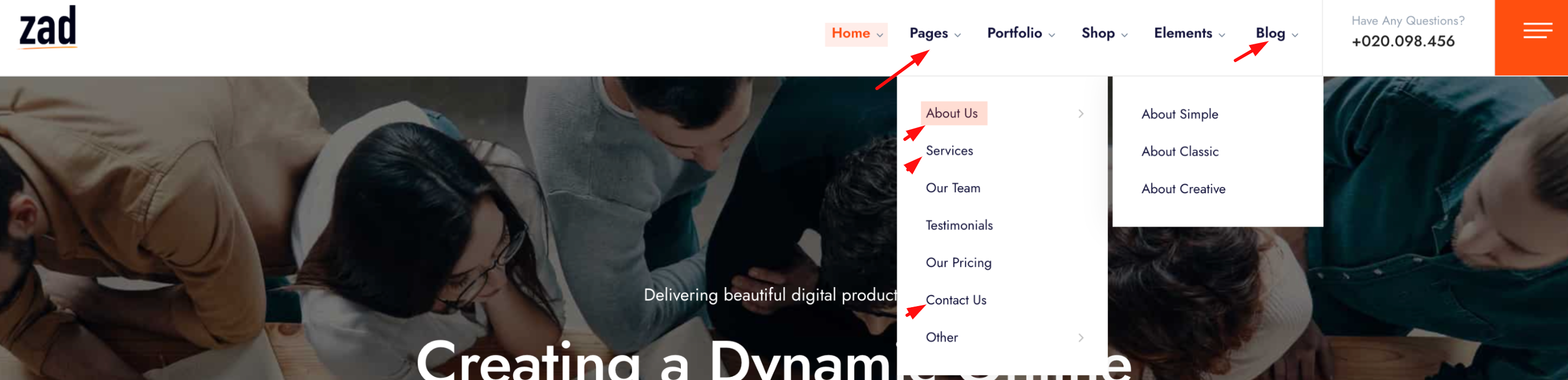This screenshot has height=380, width=1568.
Task: Click the 'Delivering beautiful digital product' tagline
Action: [x=770, y=295]
